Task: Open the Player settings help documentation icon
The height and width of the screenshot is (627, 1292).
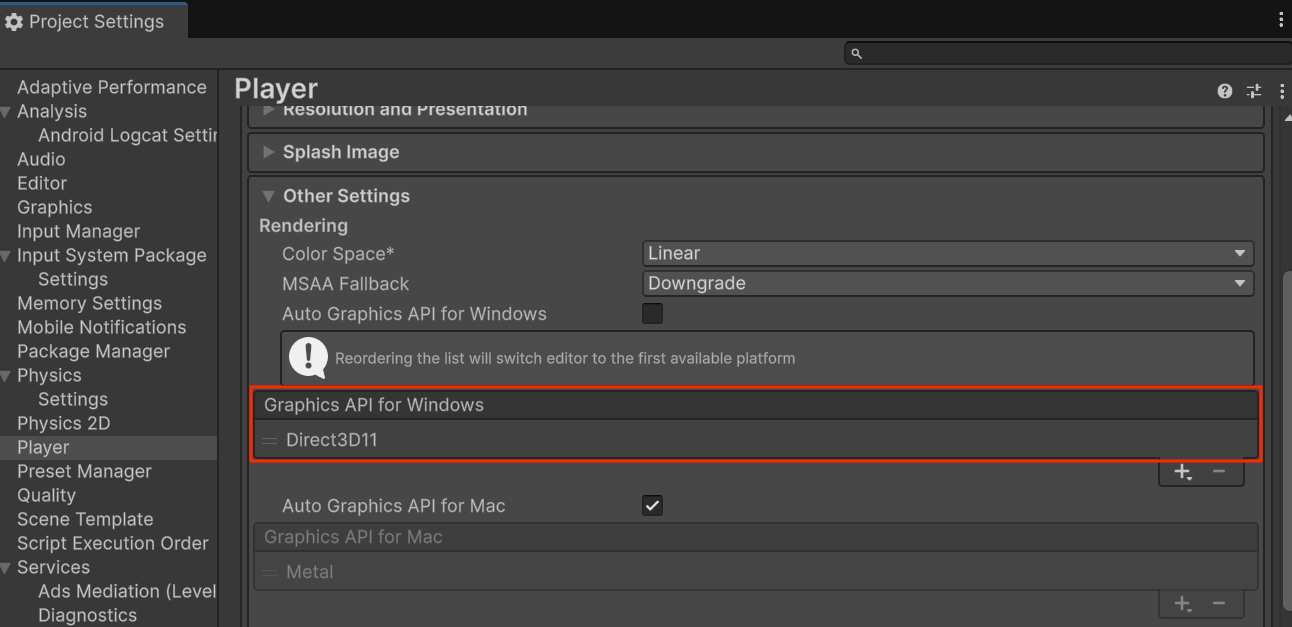Action: coord(1224,90)
